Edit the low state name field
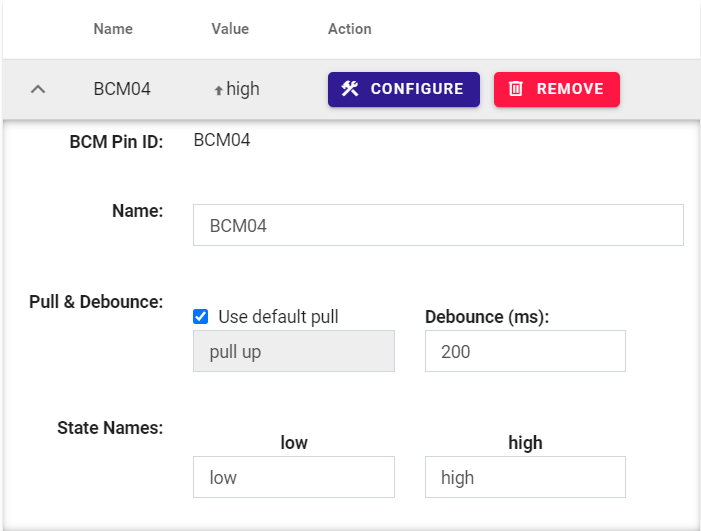Screen dimensions: 701x531 tap(294, 477)
